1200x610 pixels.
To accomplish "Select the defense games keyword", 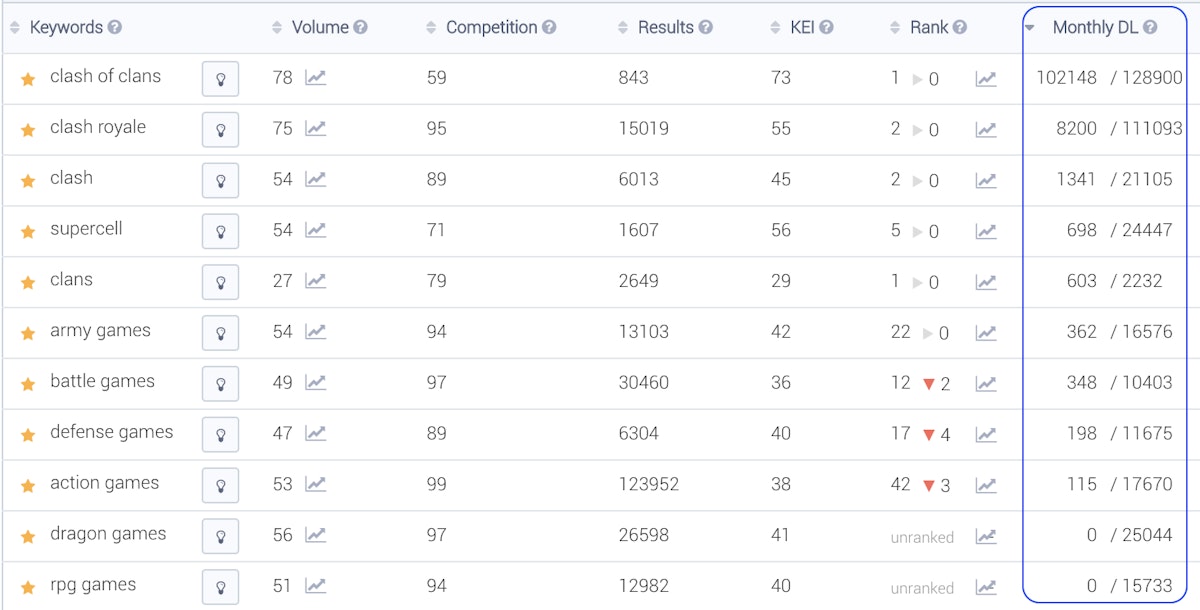I will pyautogui.click(x=111, y=432).
